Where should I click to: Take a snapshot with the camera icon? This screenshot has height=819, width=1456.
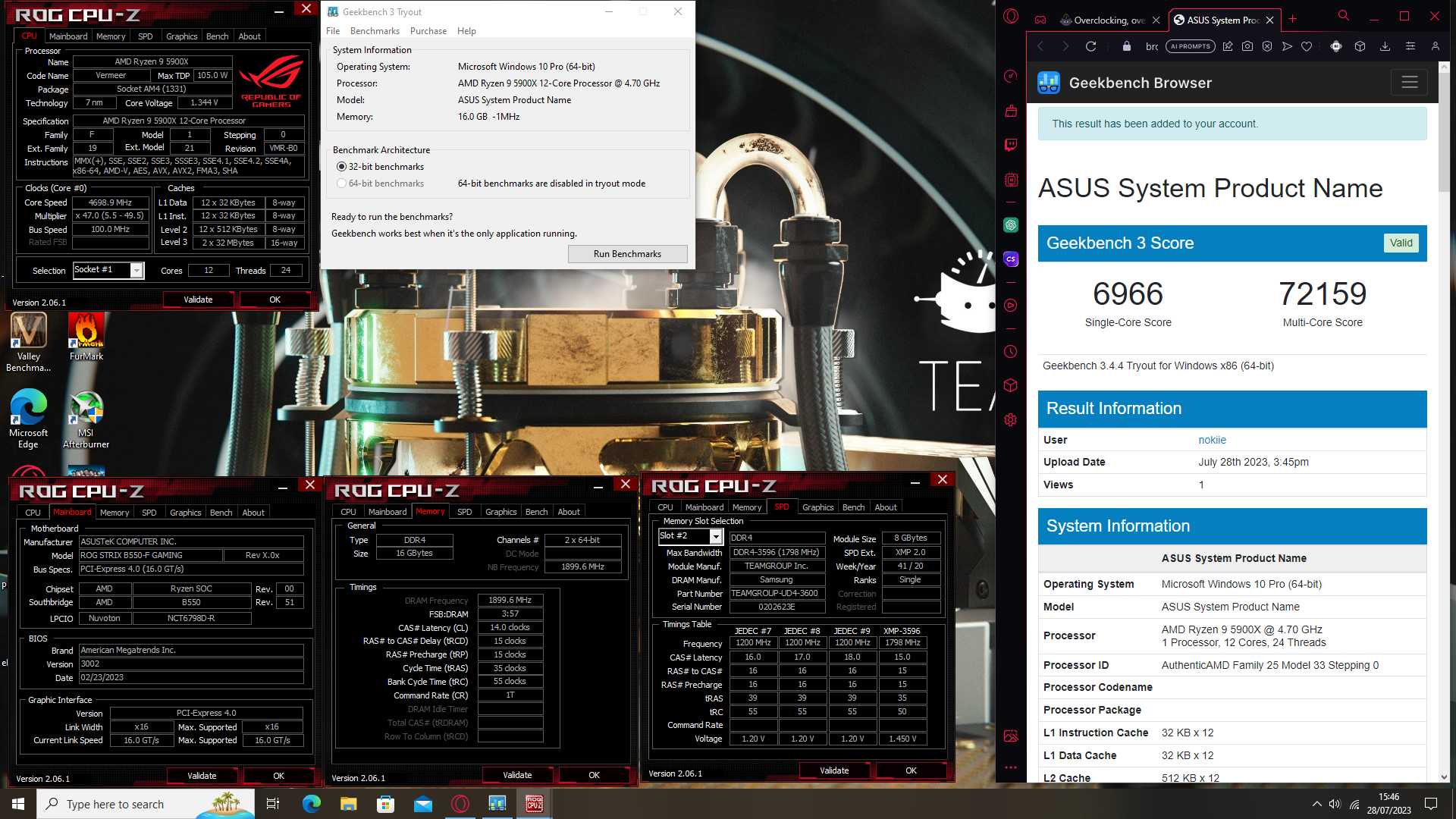click(1247, 46)
